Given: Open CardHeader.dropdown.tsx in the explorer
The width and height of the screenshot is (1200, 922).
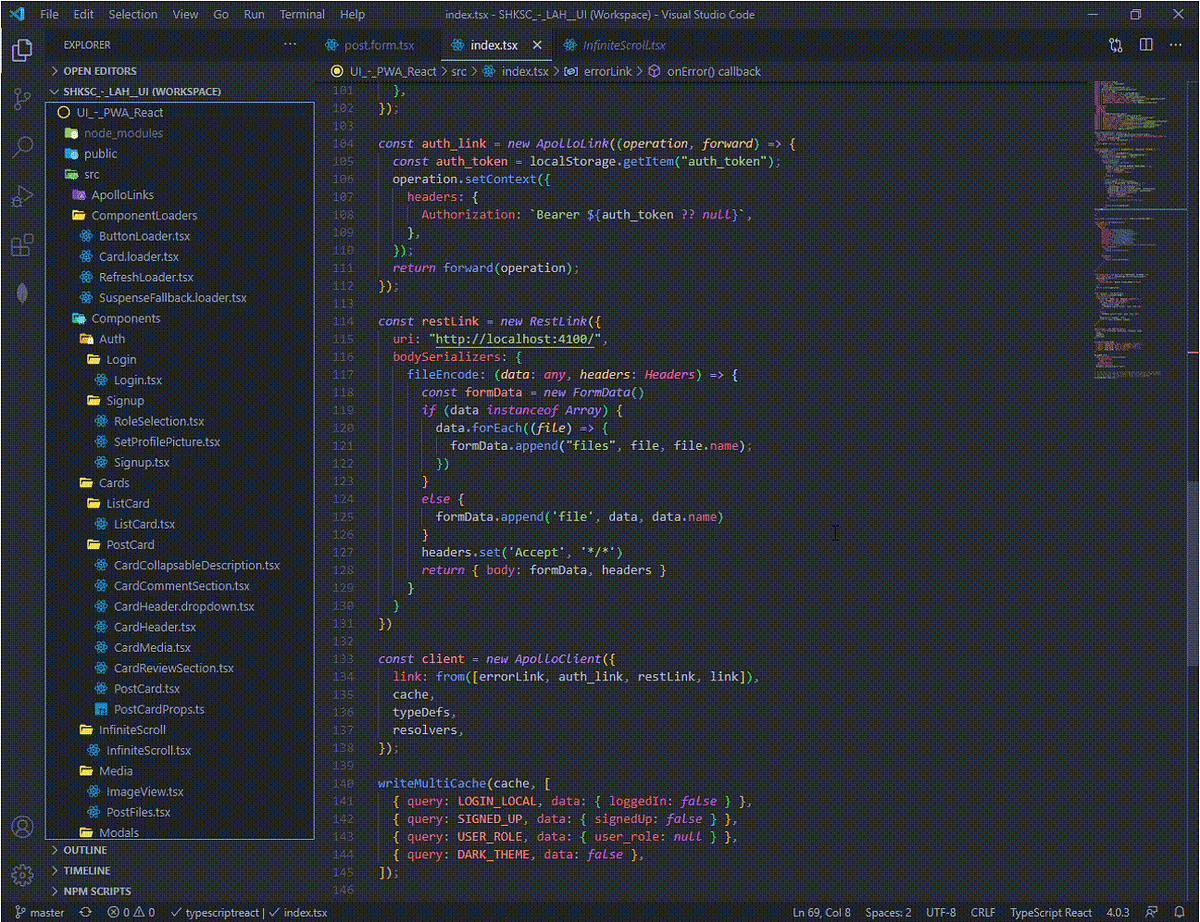Looking at the screenshot, I should (x=184, y=606).
